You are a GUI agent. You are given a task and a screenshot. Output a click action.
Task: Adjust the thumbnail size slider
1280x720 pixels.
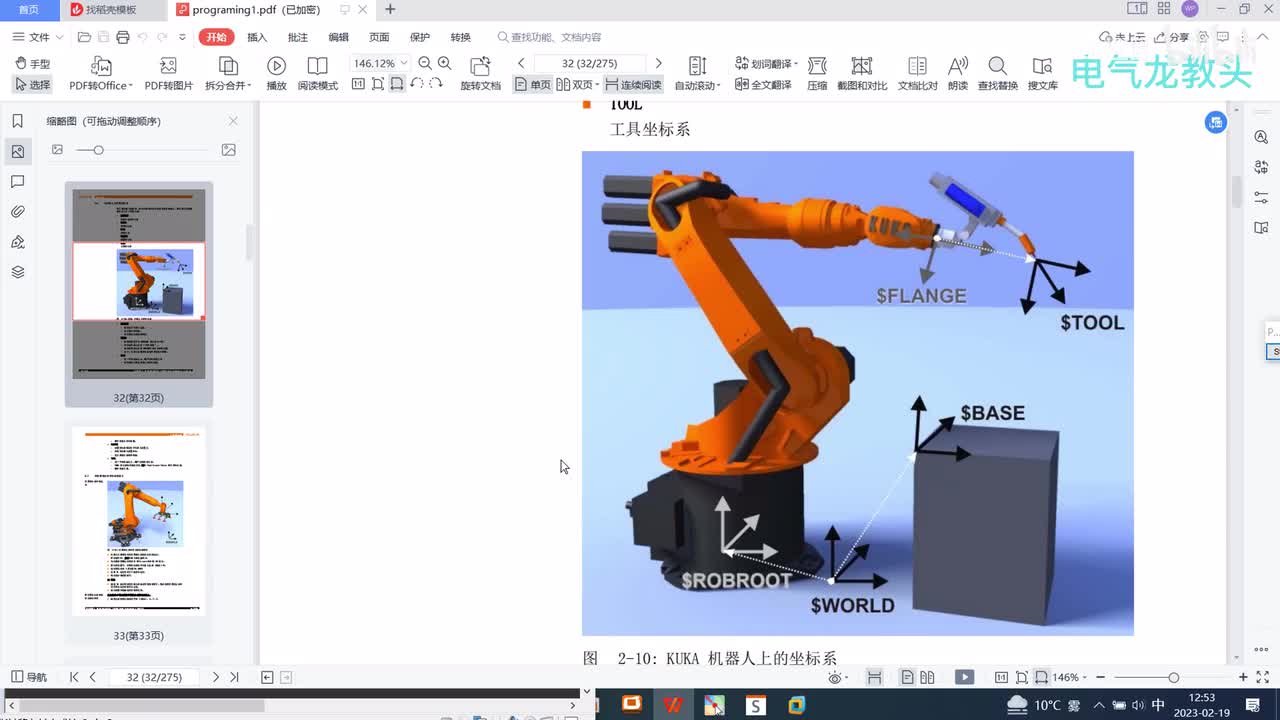[98, 150]
